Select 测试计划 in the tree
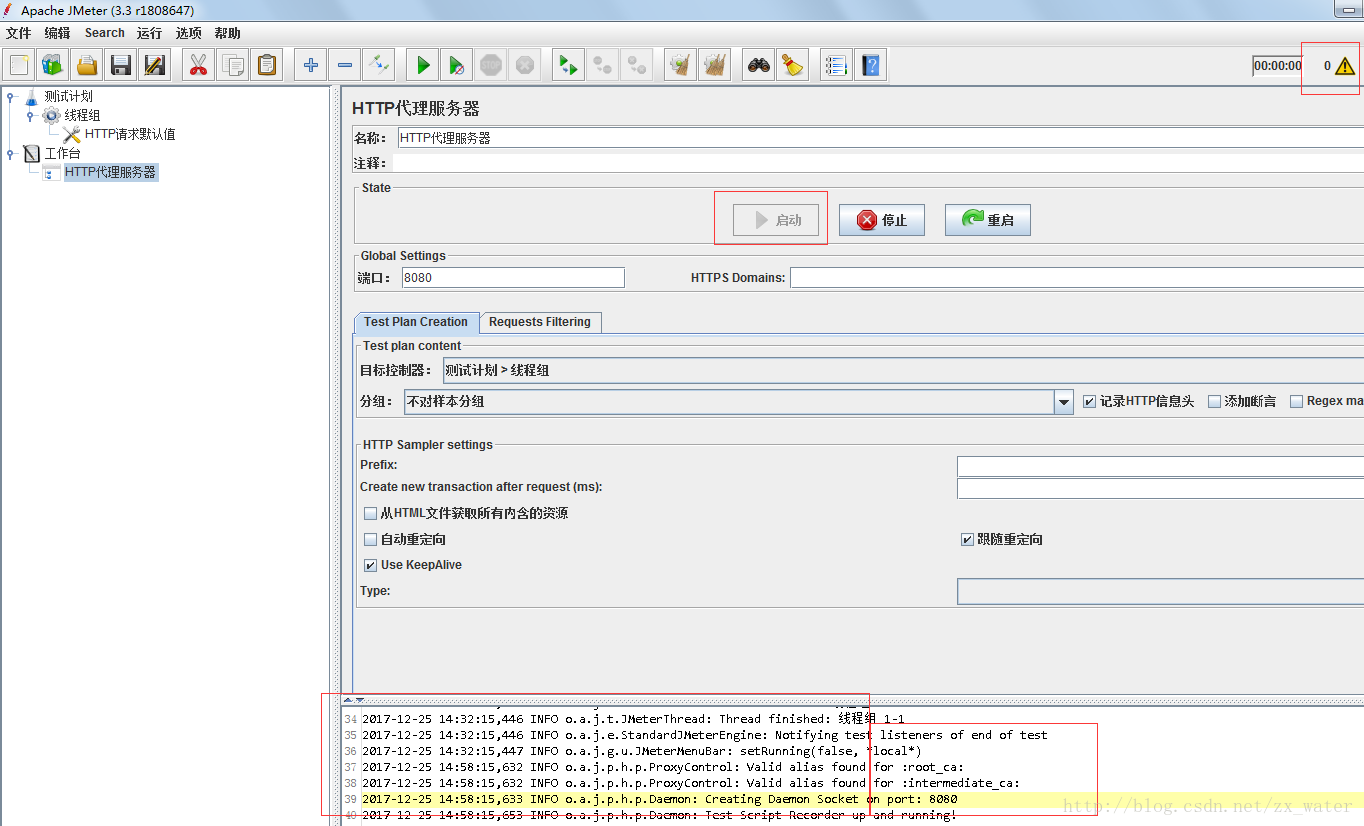The image size is (1364, 826). (68, 97)
